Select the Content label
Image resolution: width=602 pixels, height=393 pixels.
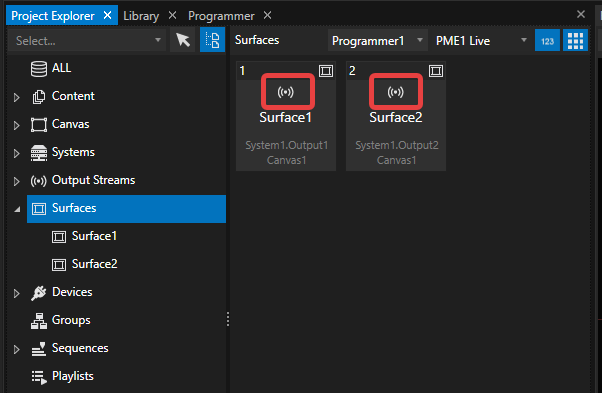(x=73, y=96)
